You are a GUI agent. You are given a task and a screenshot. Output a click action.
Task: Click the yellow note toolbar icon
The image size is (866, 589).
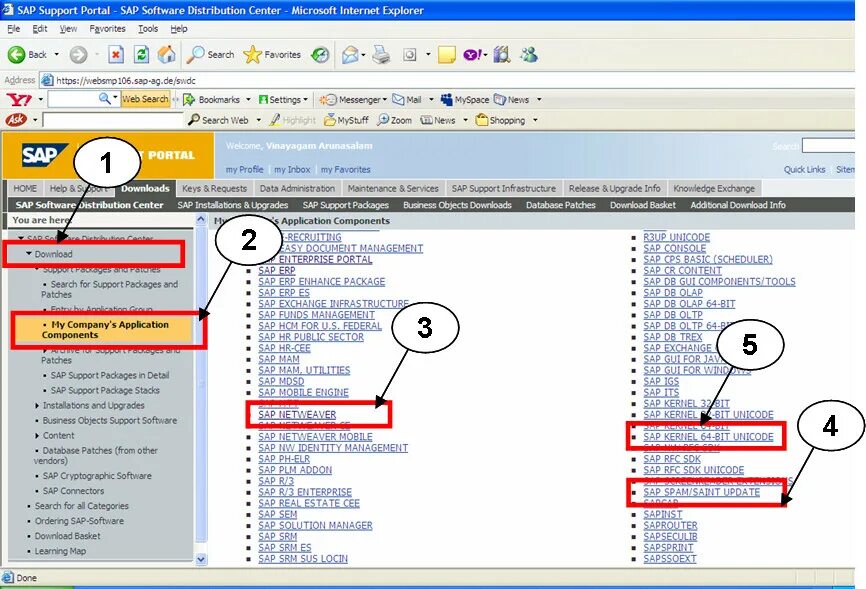(446, 55)
